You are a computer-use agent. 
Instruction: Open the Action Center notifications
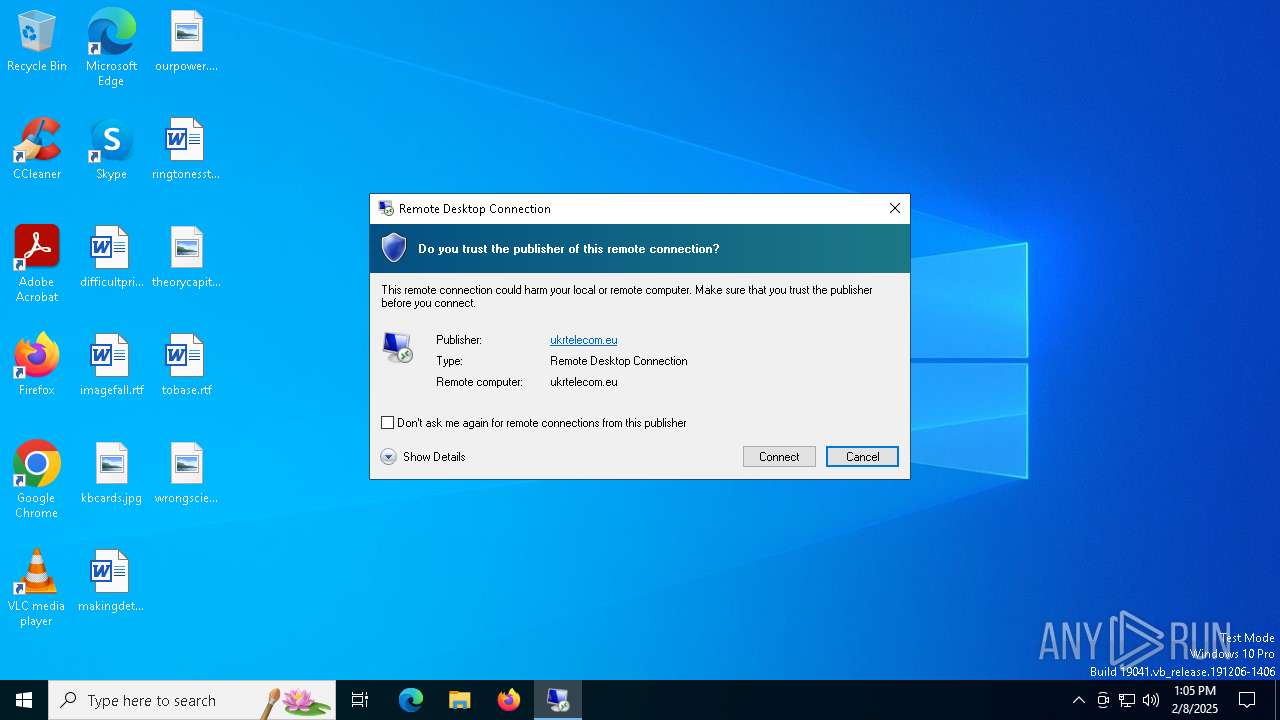1247,700
